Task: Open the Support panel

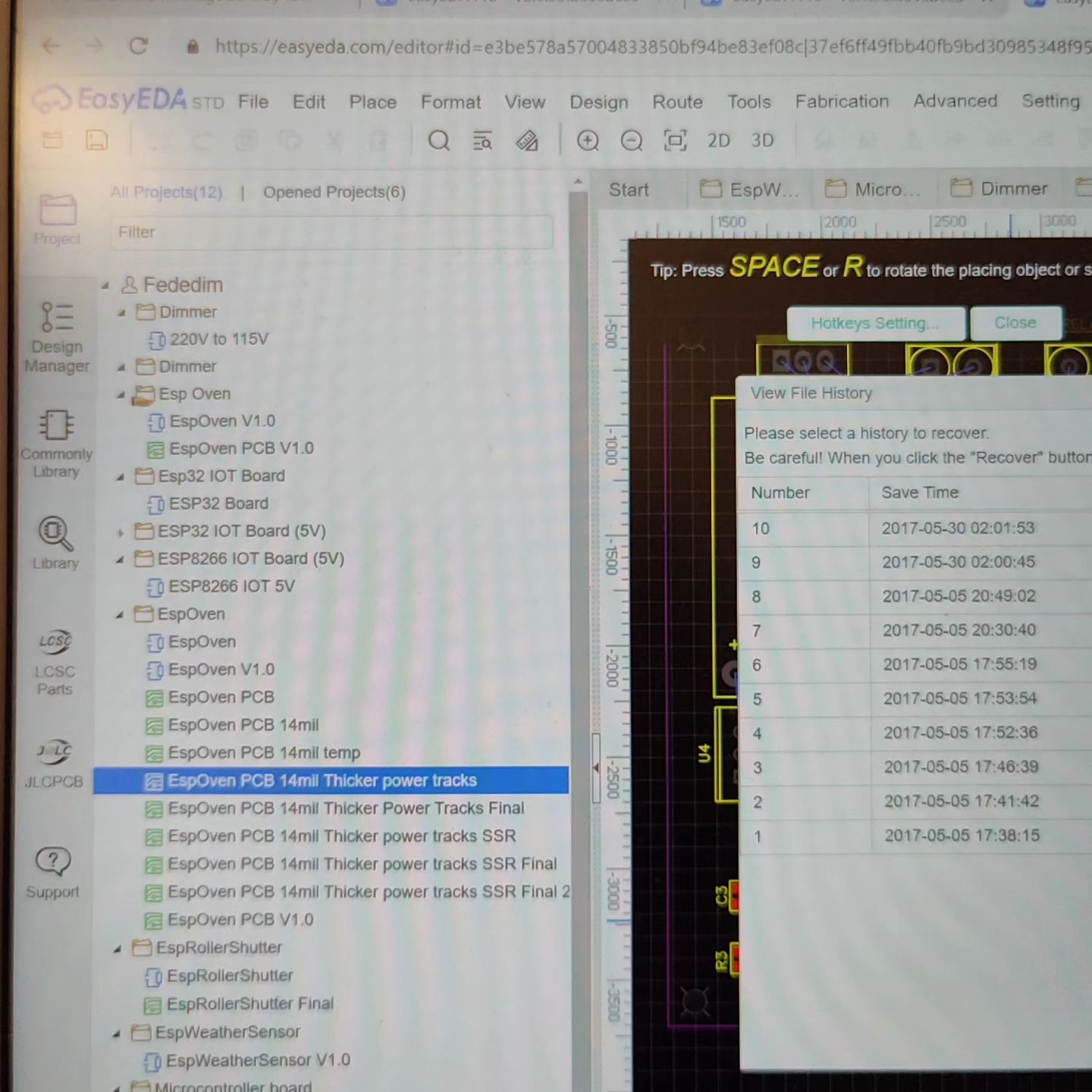Action: click(x=52, y=872)
